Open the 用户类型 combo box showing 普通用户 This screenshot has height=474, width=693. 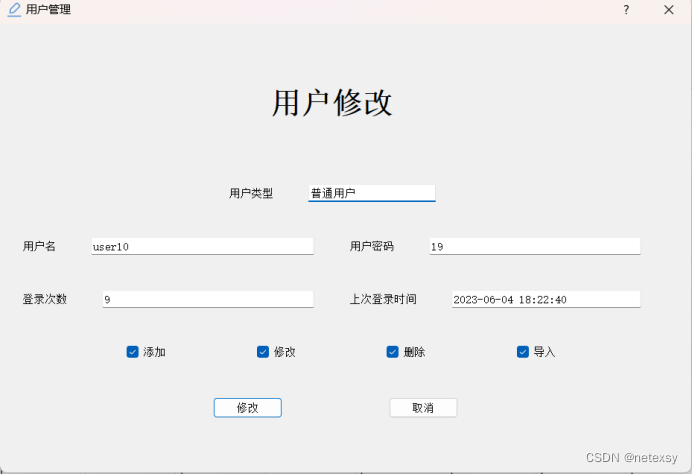pos(372,193)
